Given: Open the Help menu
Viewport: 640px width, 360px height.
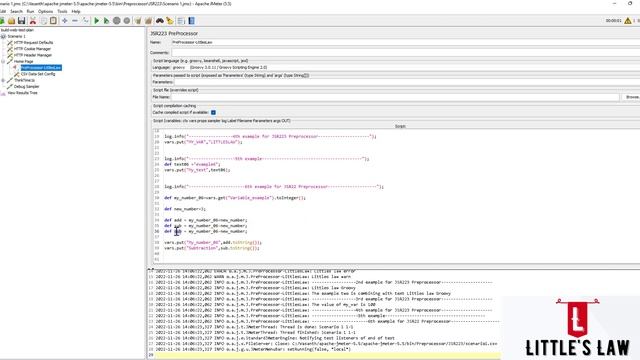Looking at the screenshot, I should (76, 11).
